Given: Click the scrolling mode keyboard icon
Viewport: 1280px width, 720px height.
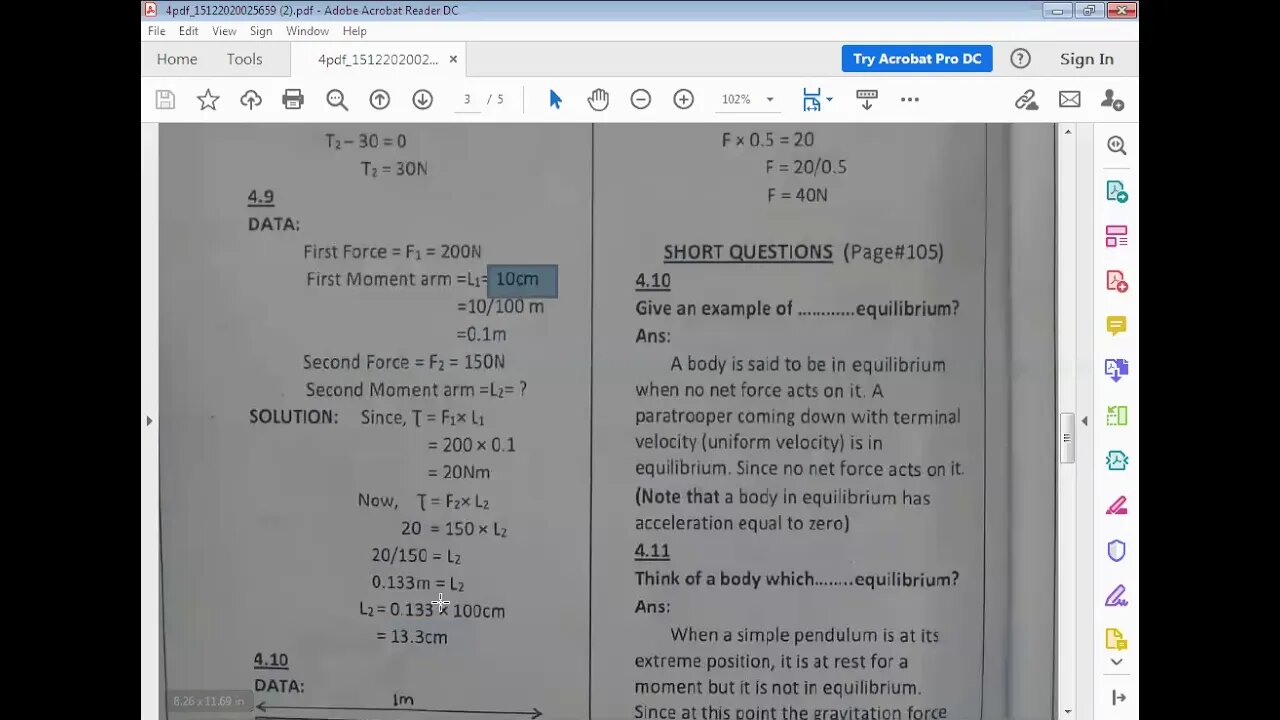Looking at the screenshot, I should point(867,99).
